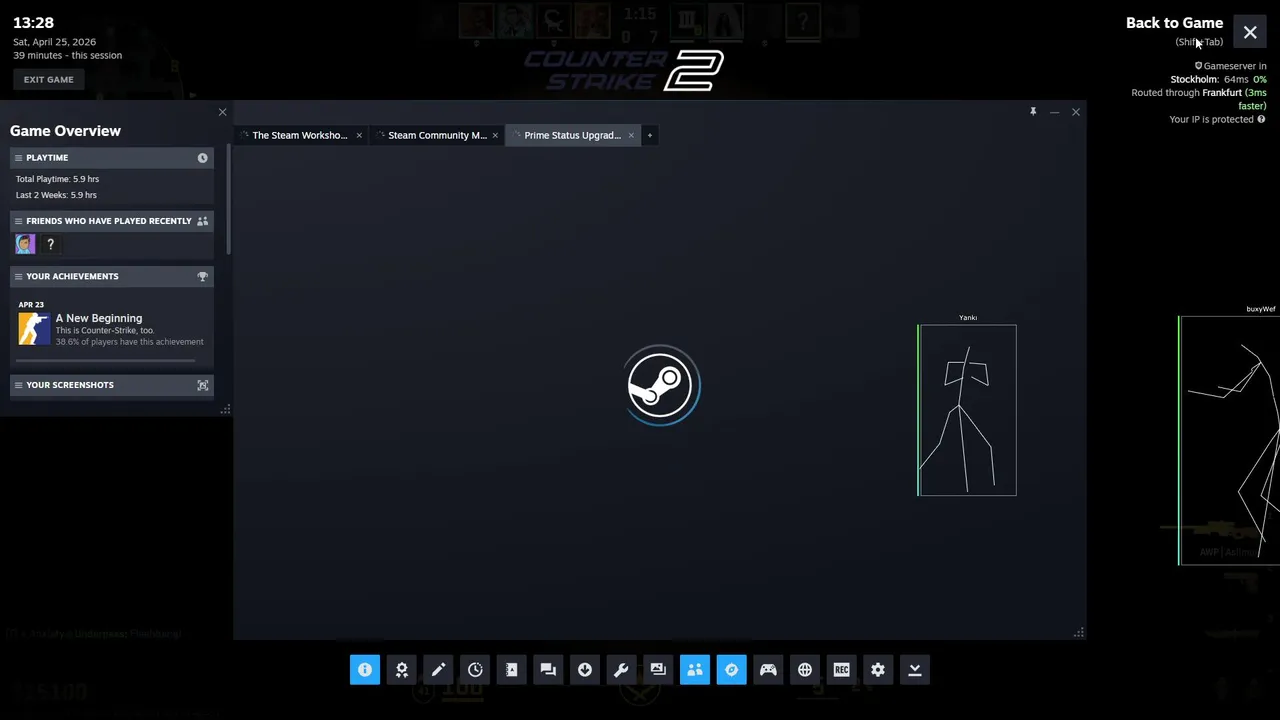Click the 13:28 clock text
This screenshot has width=1280, height=720.
33,22
